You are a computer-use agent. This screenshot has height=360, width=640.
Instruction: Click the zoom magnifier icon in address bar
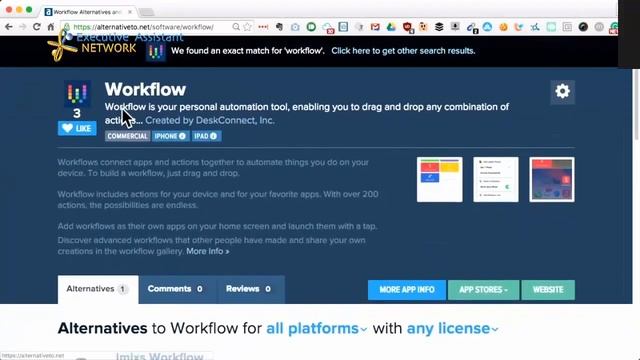click(236, 27)
